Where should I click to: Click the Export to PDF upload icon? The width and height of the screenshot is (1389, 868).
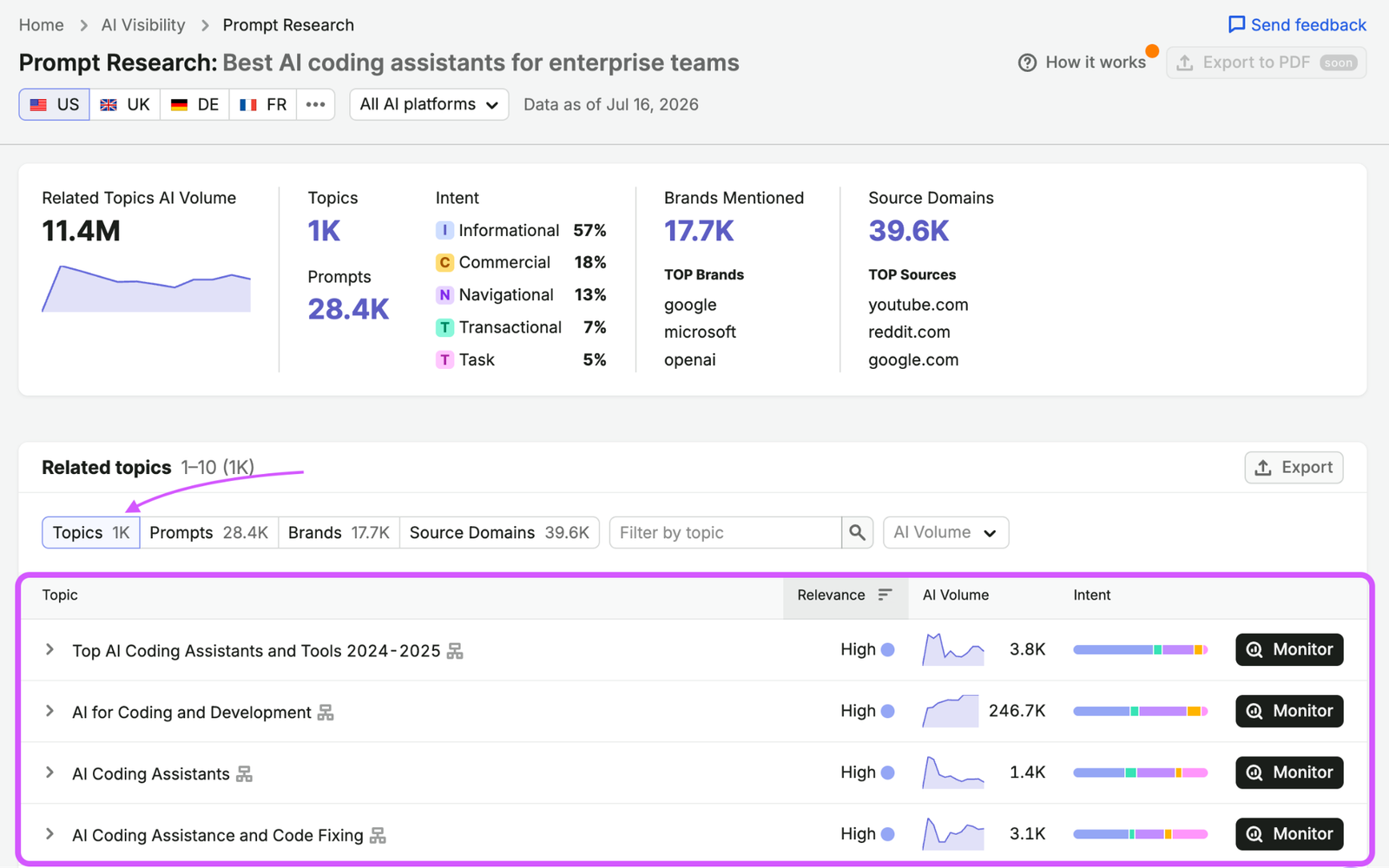point(1185,62)
